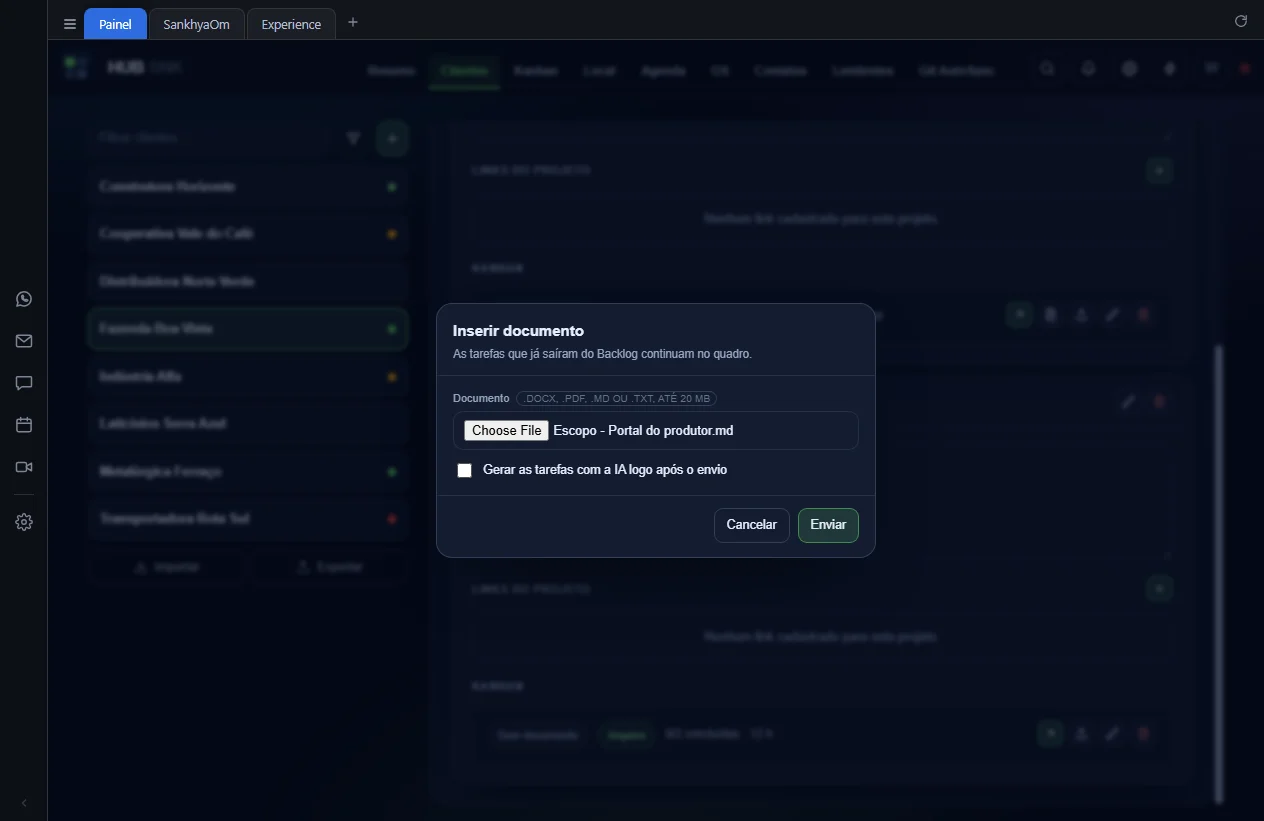
Task: Collapse the sidebar using the bottom chevron
Action: pyautogui.click(x=24, y=803)
